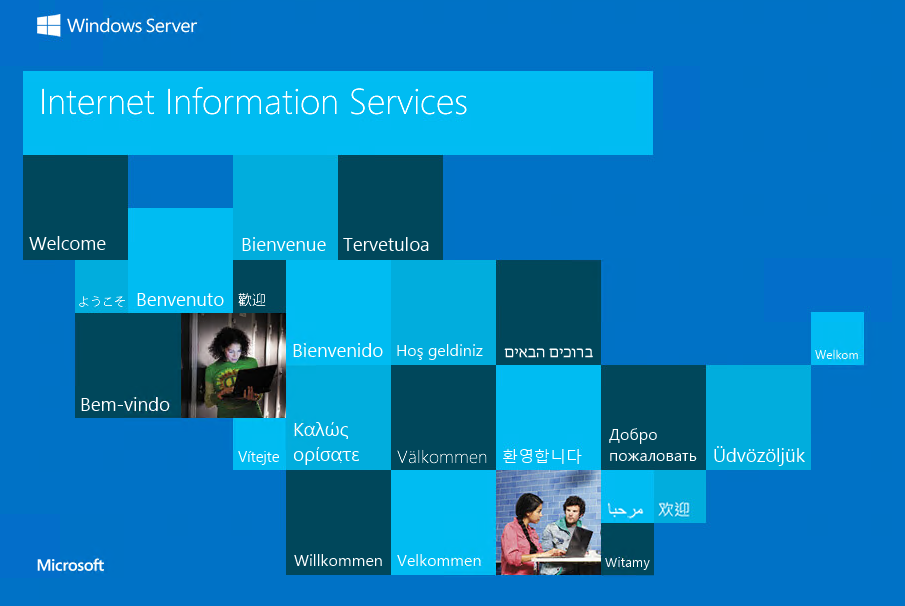Click the Windows Server logo
The height and width of the screenshot is (606, 905).
point(116,26)
